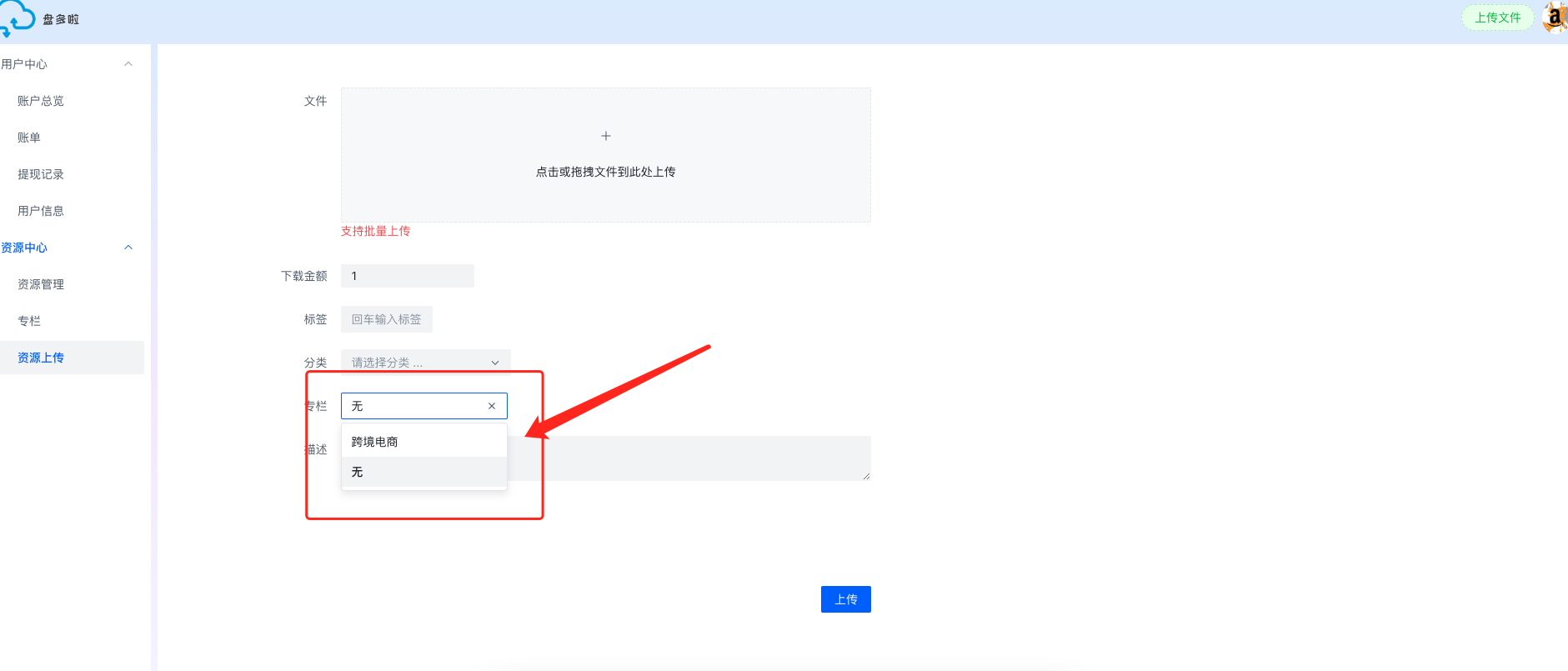Click the cloud logo icon

(17, 18)
